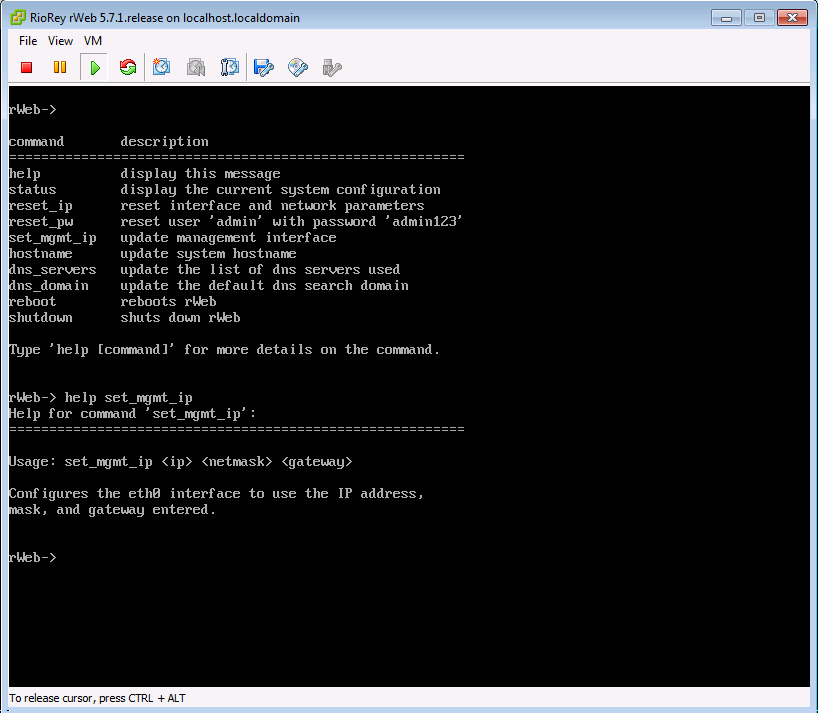Open the File menu

[x=28, y=41]
